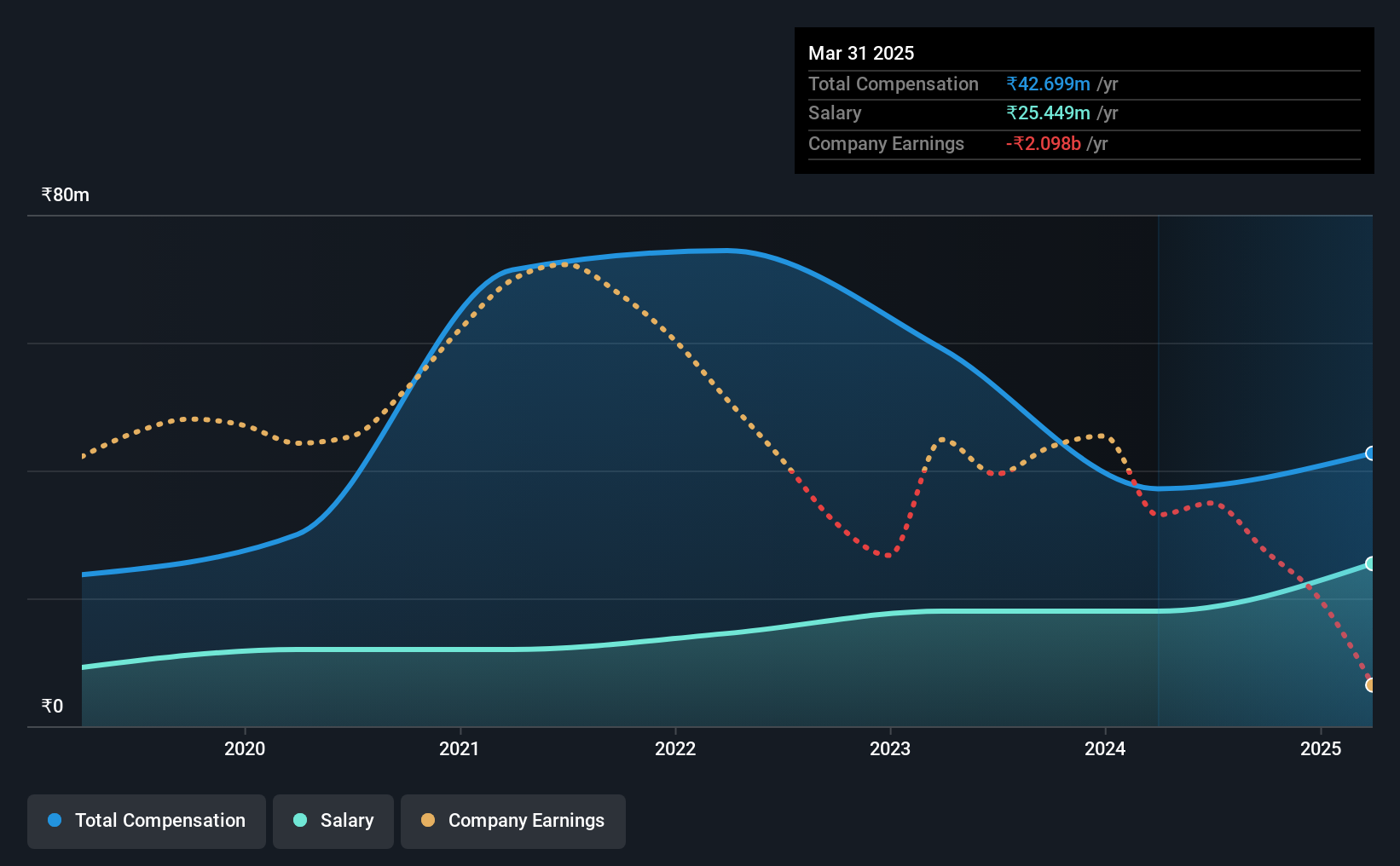
Task: Click the teal Salary endpoint marker
Action: pos(1371,563)
